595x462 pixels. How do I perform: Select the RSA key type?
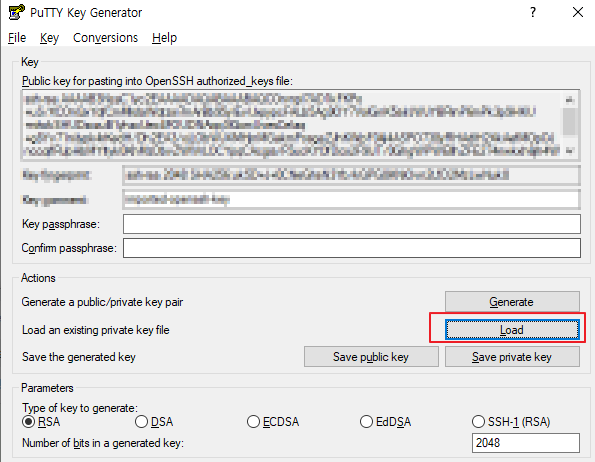point(41,422)
